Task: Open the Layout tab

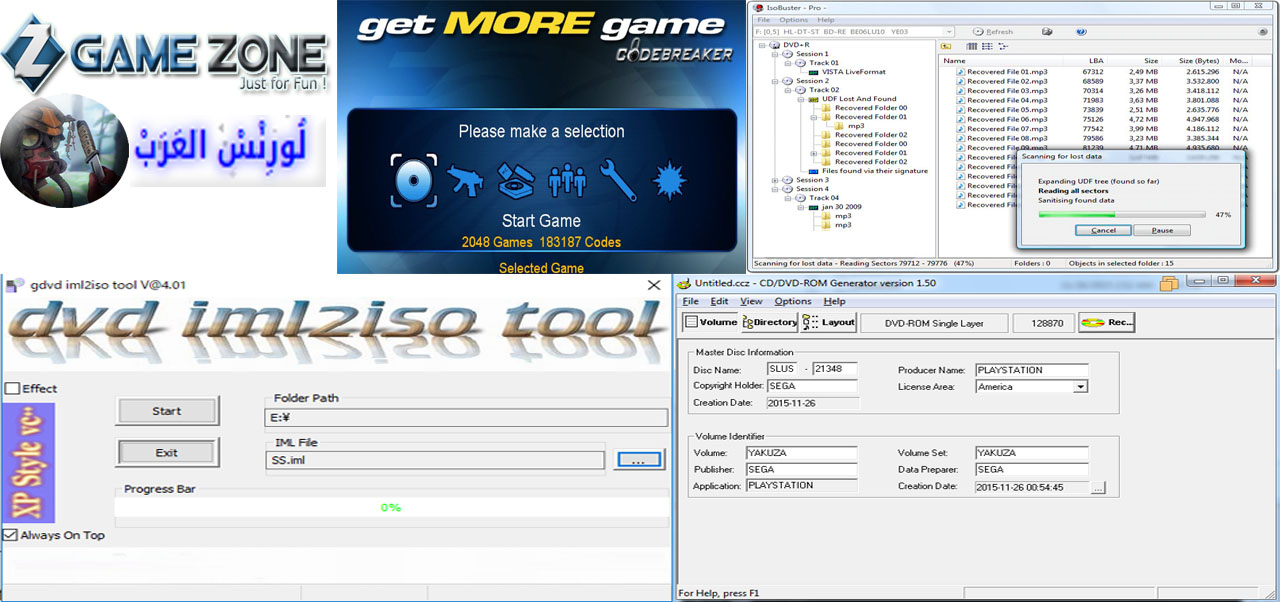Action: tap(829, 323)
